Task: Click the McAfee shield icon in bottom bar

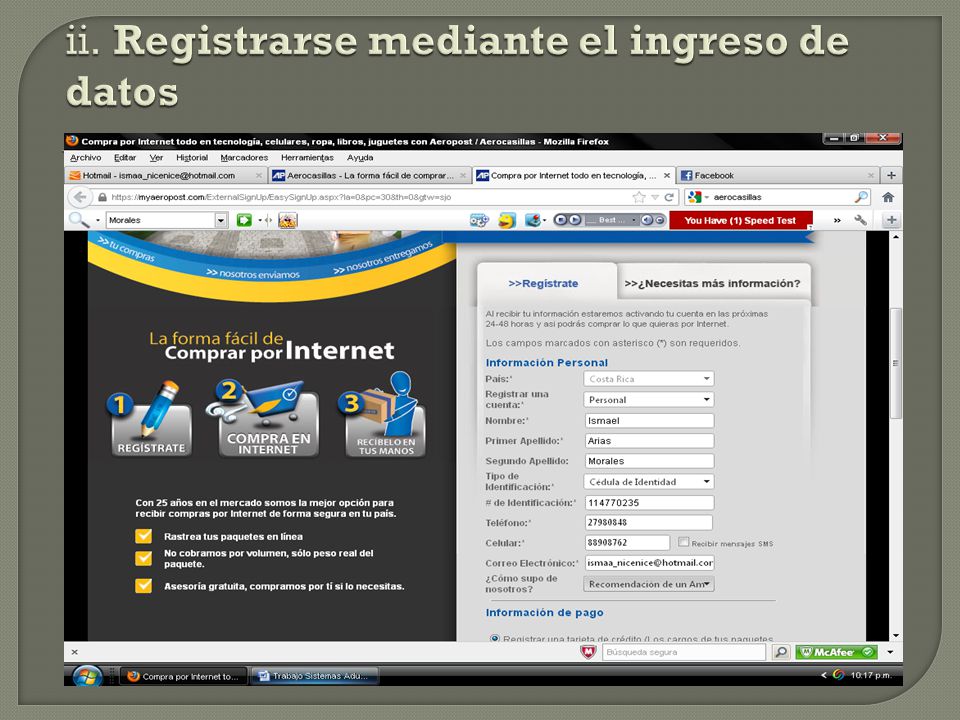Action: (x=588, y=653)
